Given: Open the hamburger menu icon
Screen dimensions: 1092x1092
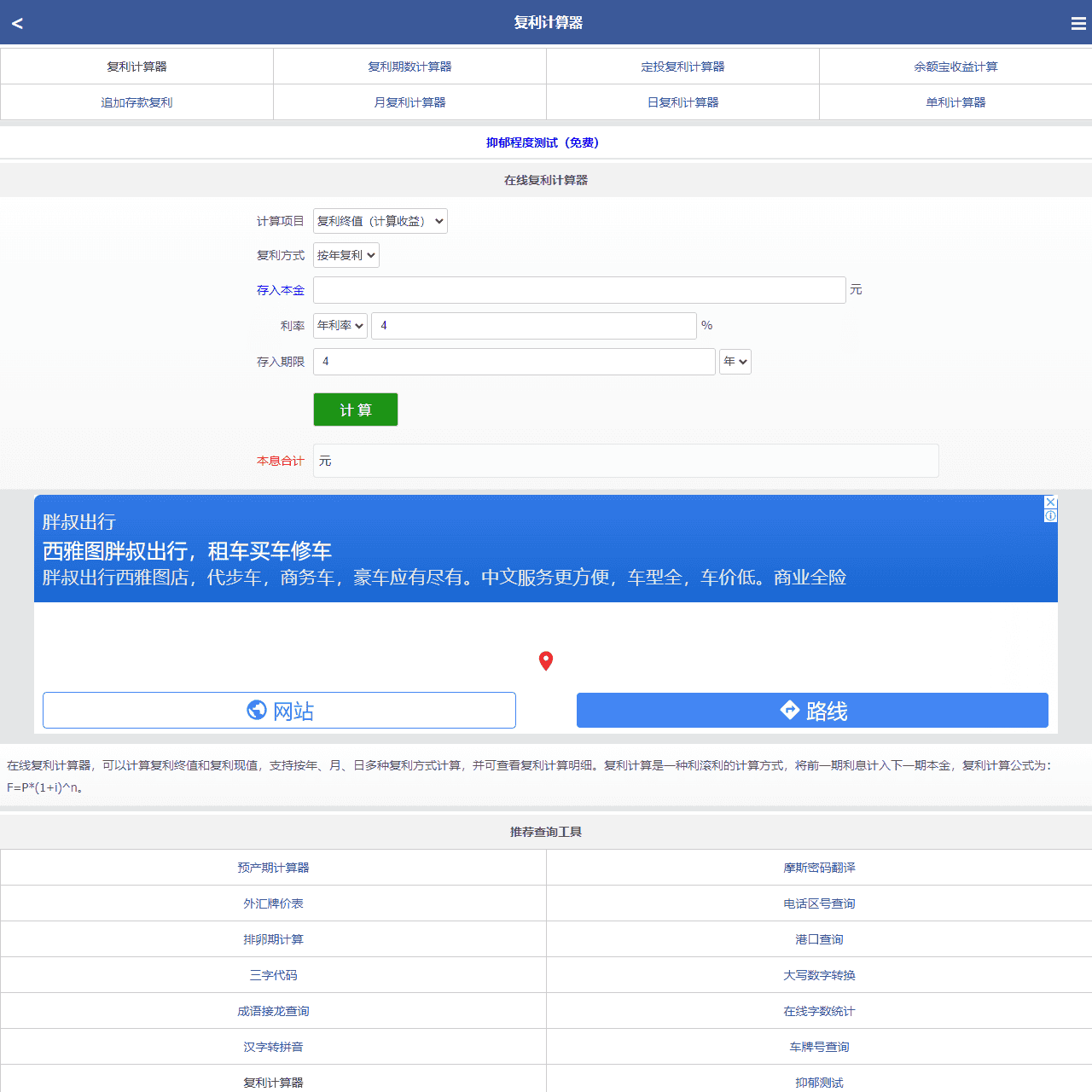Looking at the screenshot, I should click(x=1078, y=24).
